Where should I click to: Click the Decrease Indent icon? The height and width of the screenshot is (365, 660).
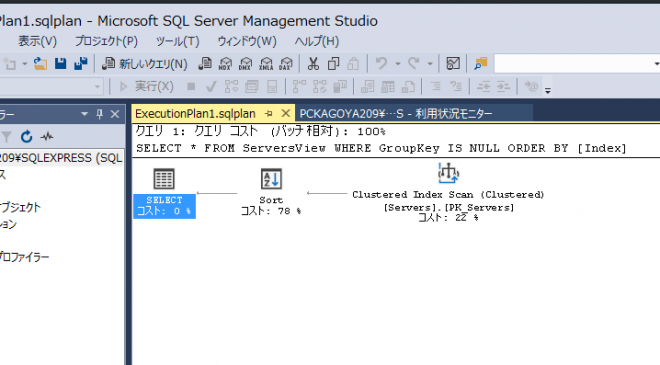(483, 87)
